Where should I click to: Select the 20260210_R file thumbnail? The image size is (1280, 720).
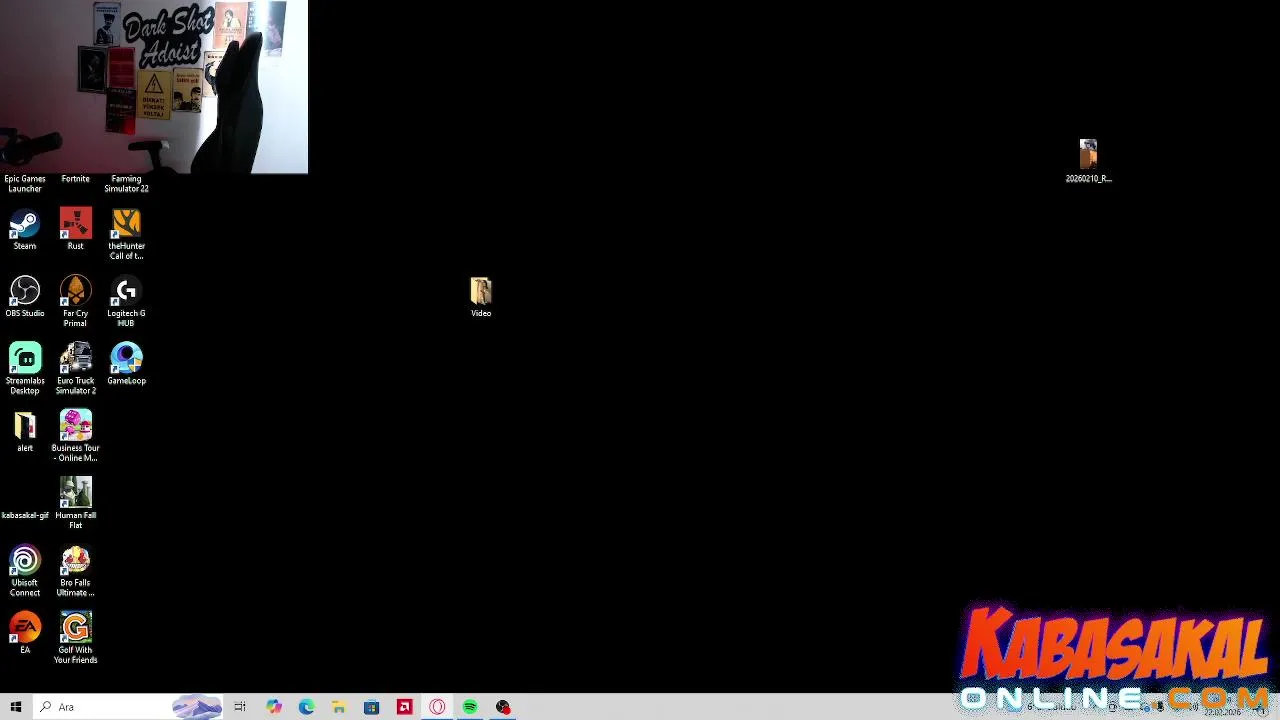tap(1088, 161)
